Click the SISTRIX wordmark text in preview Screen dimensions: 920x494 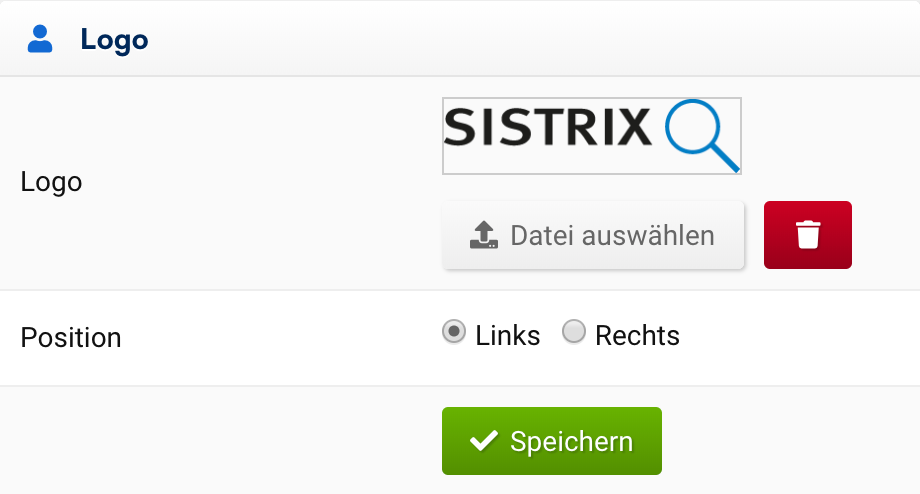pyautogui.click(x=547, y=128)
